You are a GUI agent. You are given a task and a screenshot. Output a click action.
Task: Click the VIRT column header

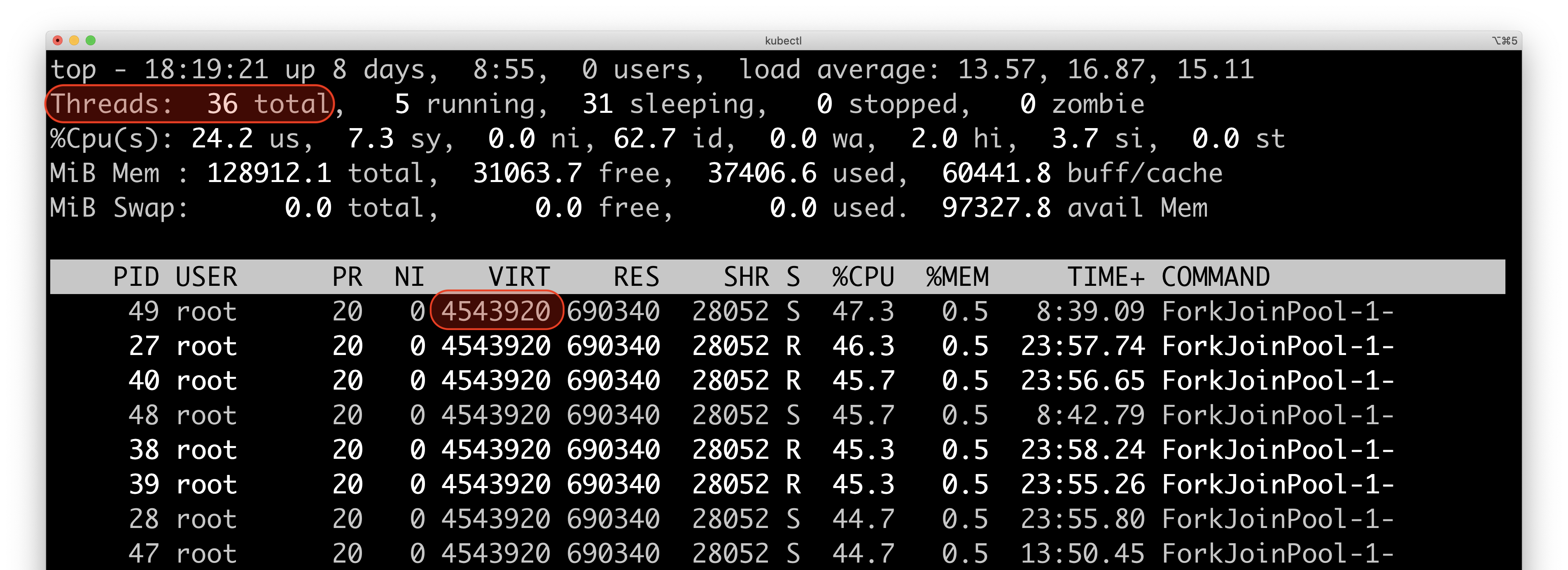518,277
